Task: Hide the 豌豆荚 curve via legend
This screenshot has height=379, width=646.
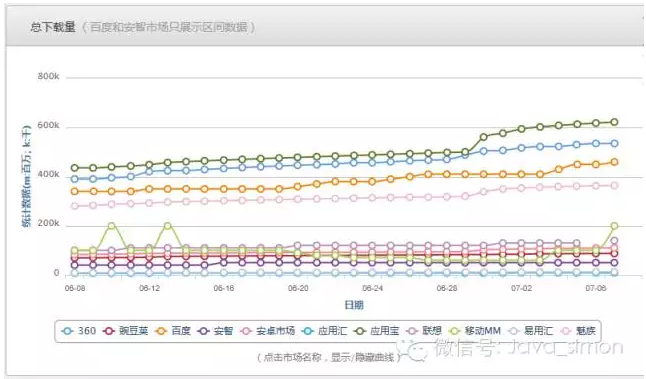Action: (126, 331)
